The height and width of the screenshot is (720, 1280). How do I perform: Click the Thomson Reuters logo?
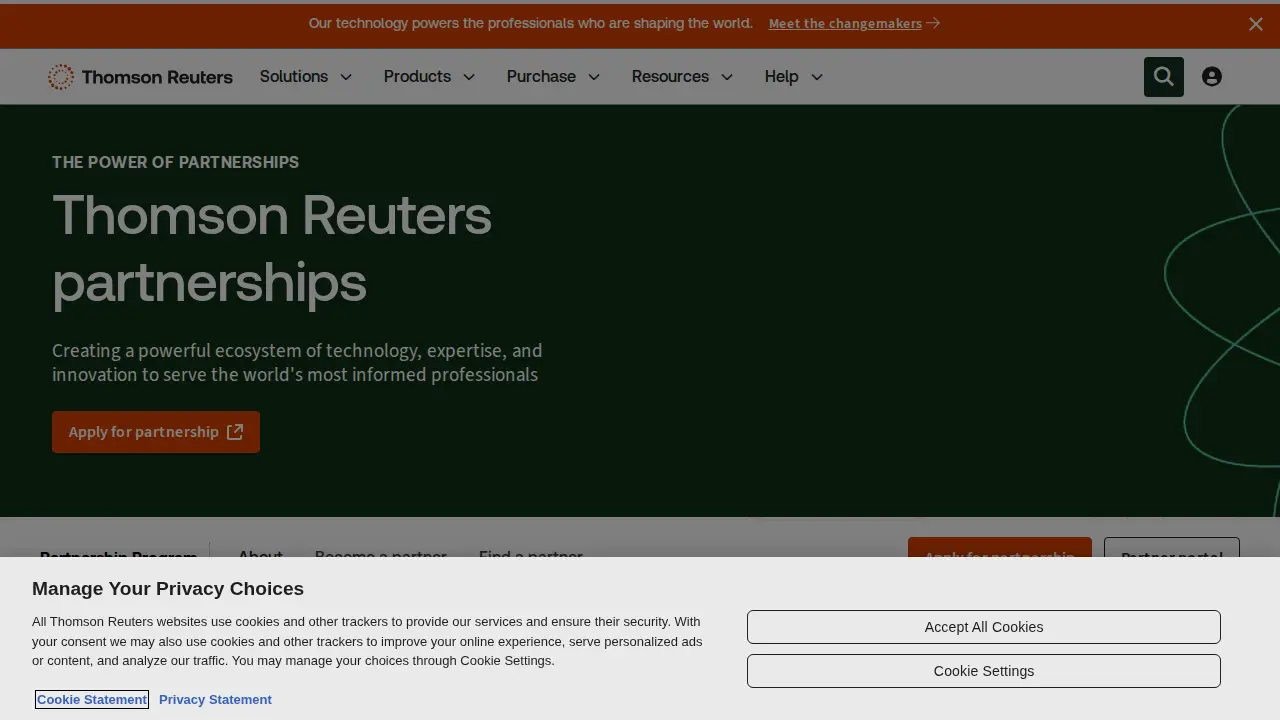pyautogui.click(x=140, y=77)
